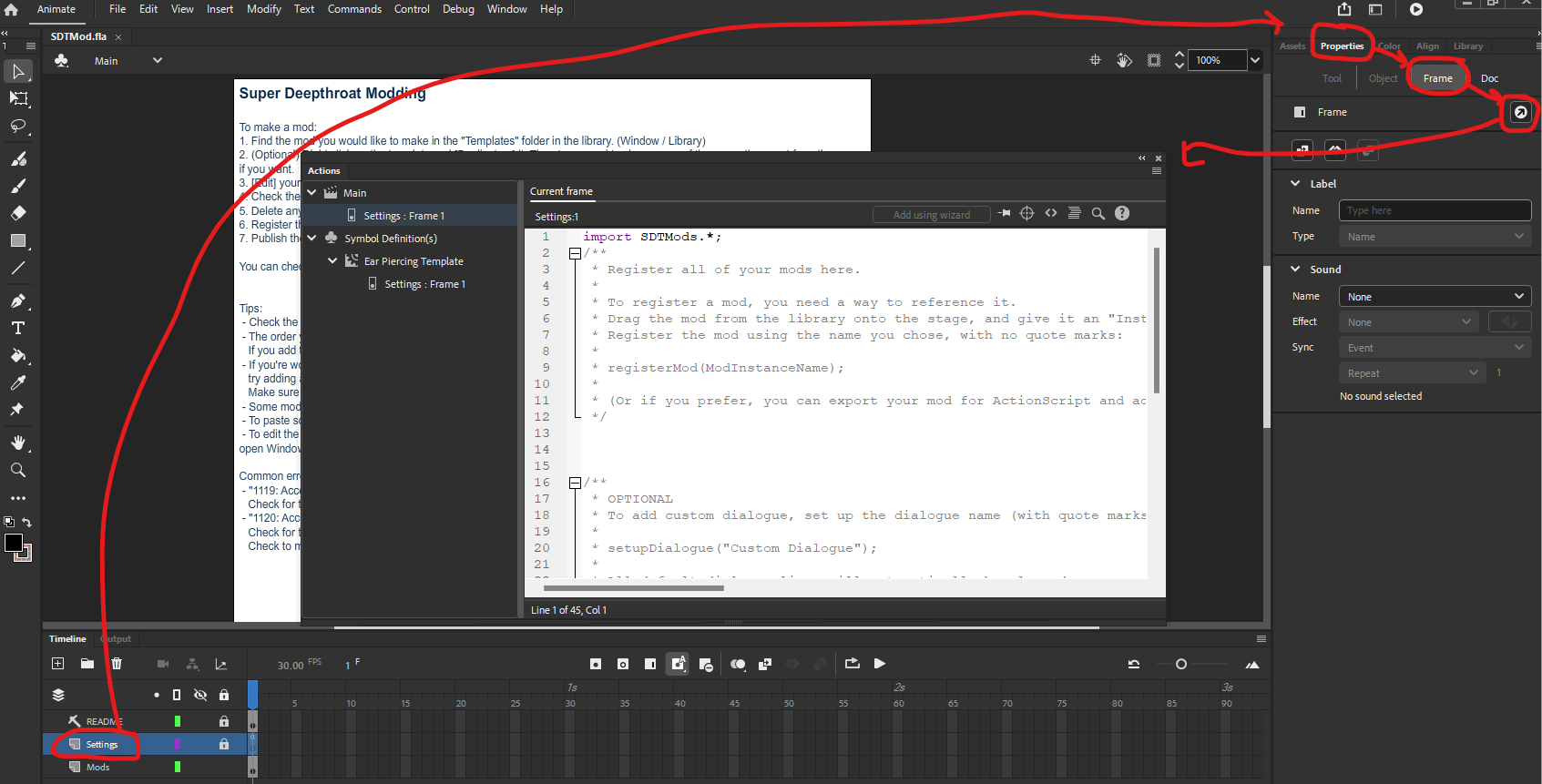Toggle lock on the README layer

point(224,721)
